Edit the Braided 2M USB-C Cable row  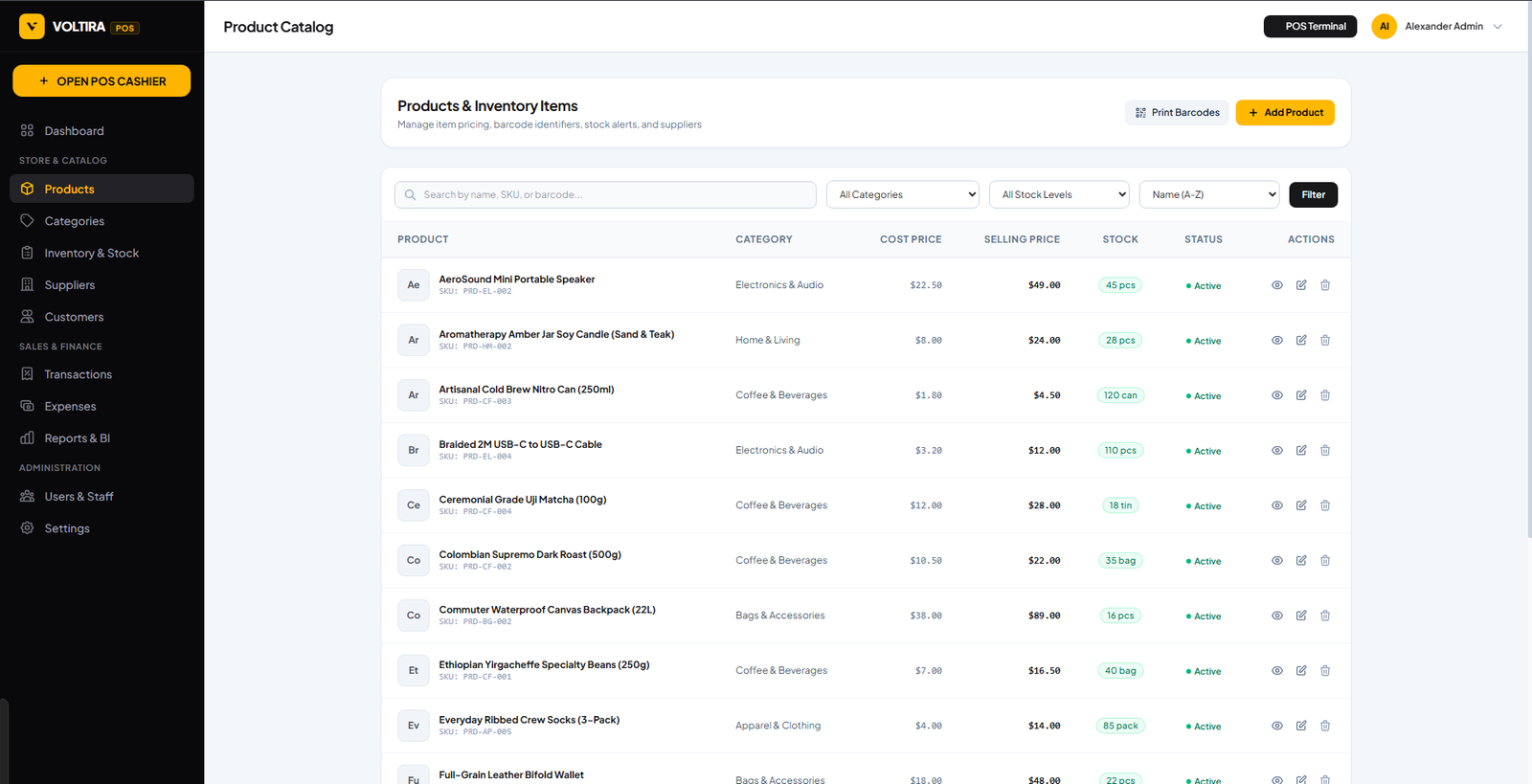pyautogui.click(x=1301, y=450)
